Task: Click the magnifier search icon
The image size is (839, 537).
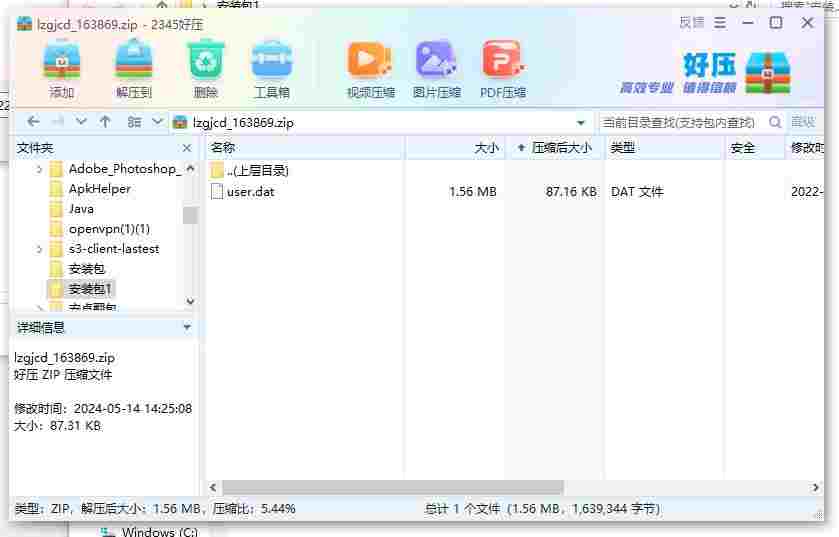Action: (775, 122)
